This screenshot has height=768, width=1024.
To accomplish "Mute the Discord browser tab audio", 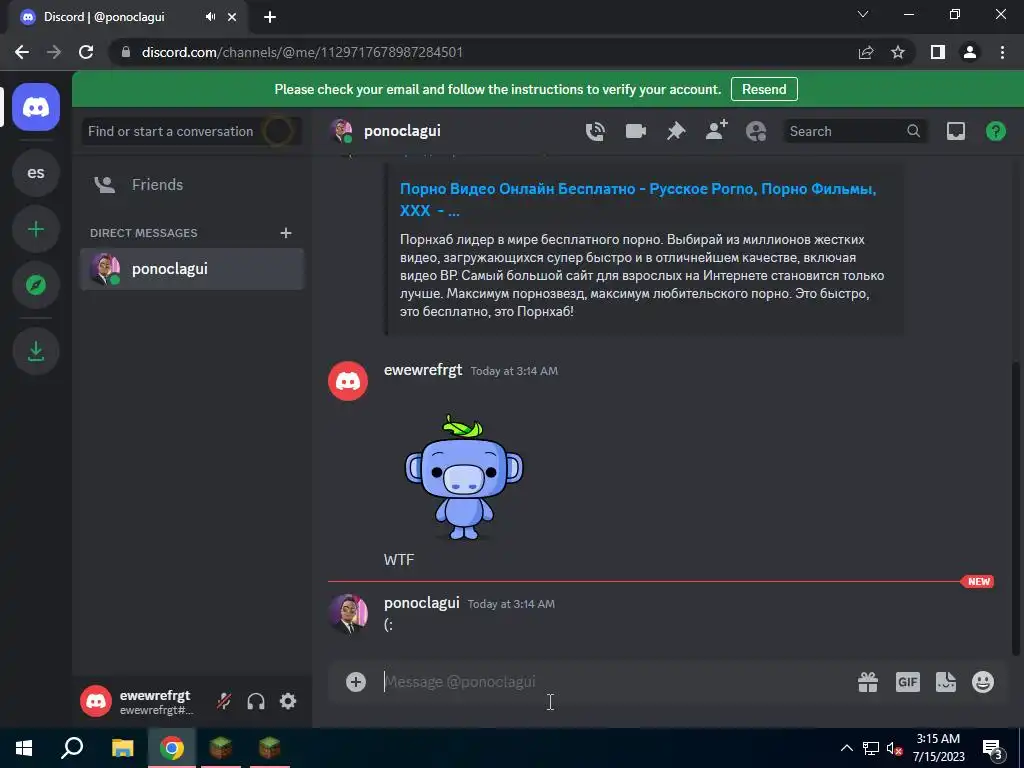I will point(210,17).
